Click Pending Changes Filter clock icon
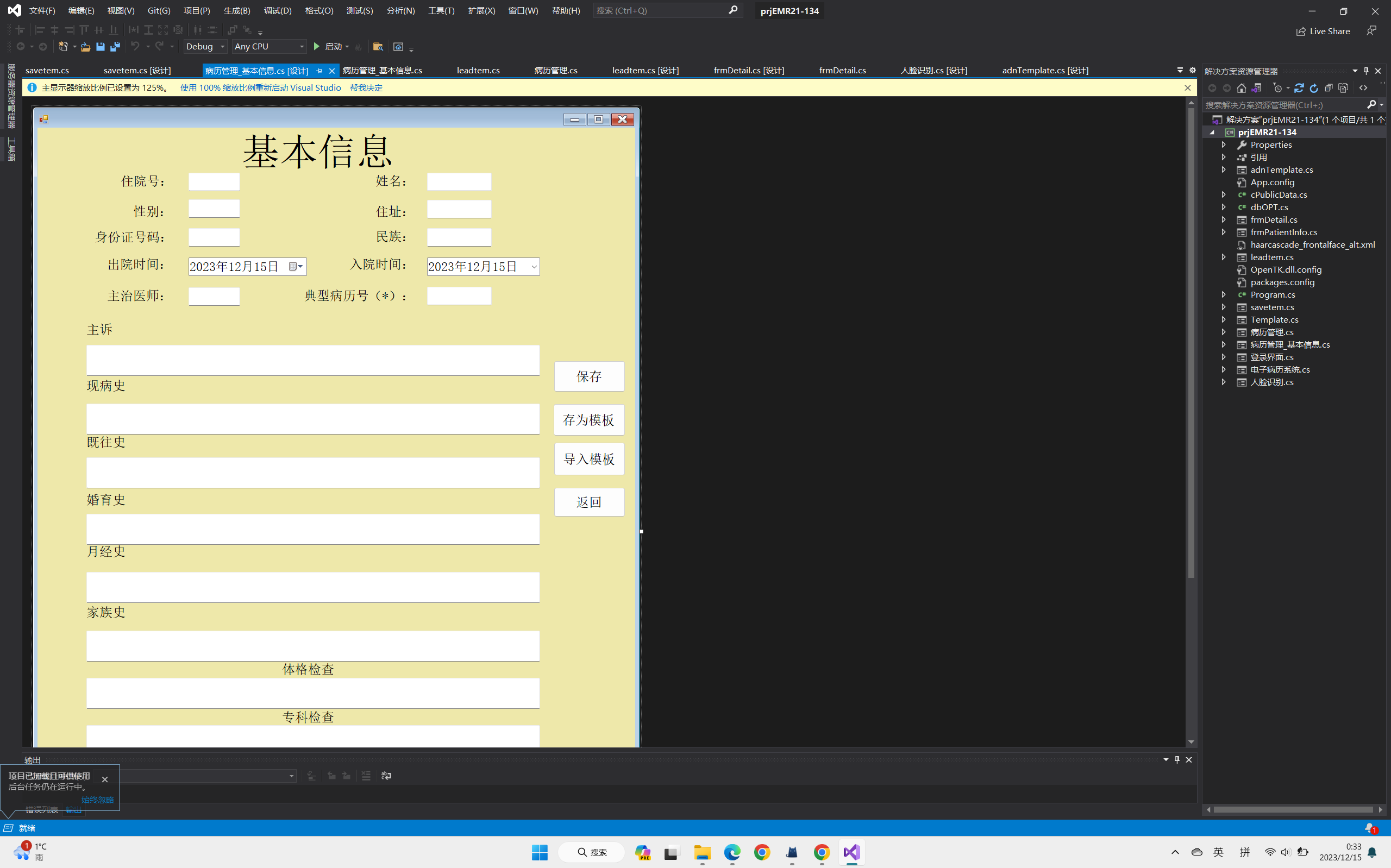The image size is (1391, 868). point(1277,88)
